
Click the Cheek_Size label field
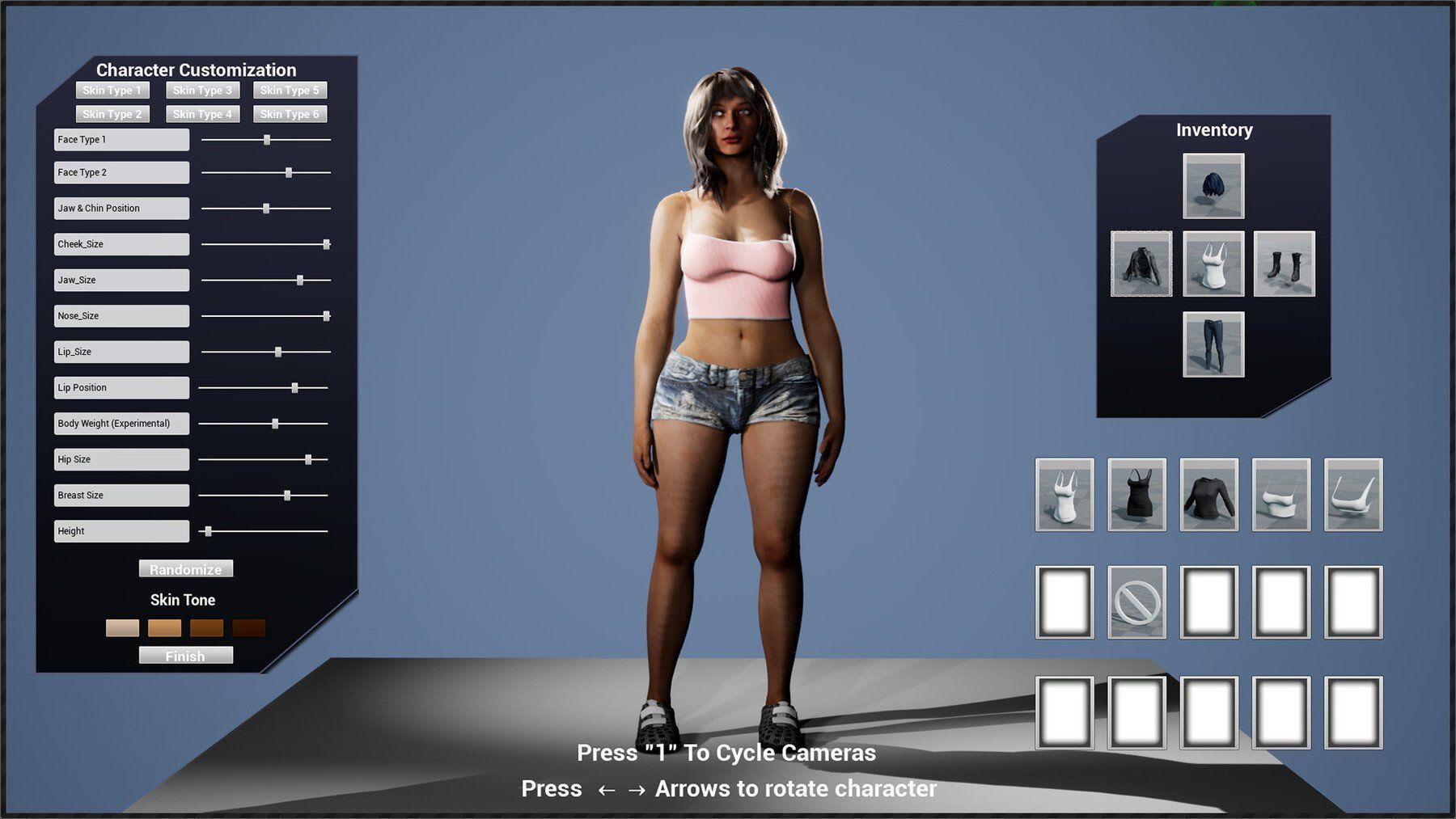click(x=121, y=244)
